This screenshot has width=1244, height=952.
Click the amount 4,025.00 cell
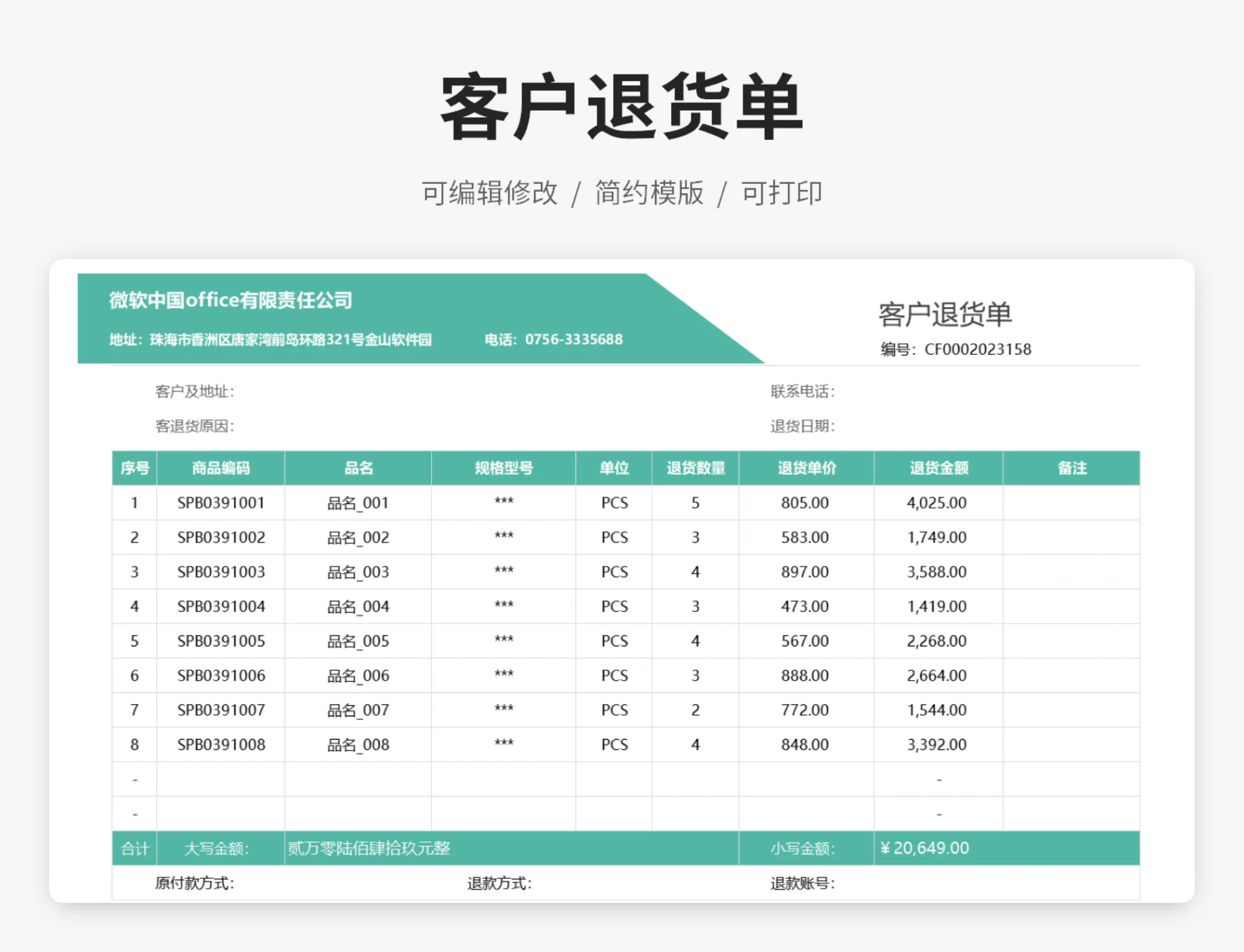936,503
